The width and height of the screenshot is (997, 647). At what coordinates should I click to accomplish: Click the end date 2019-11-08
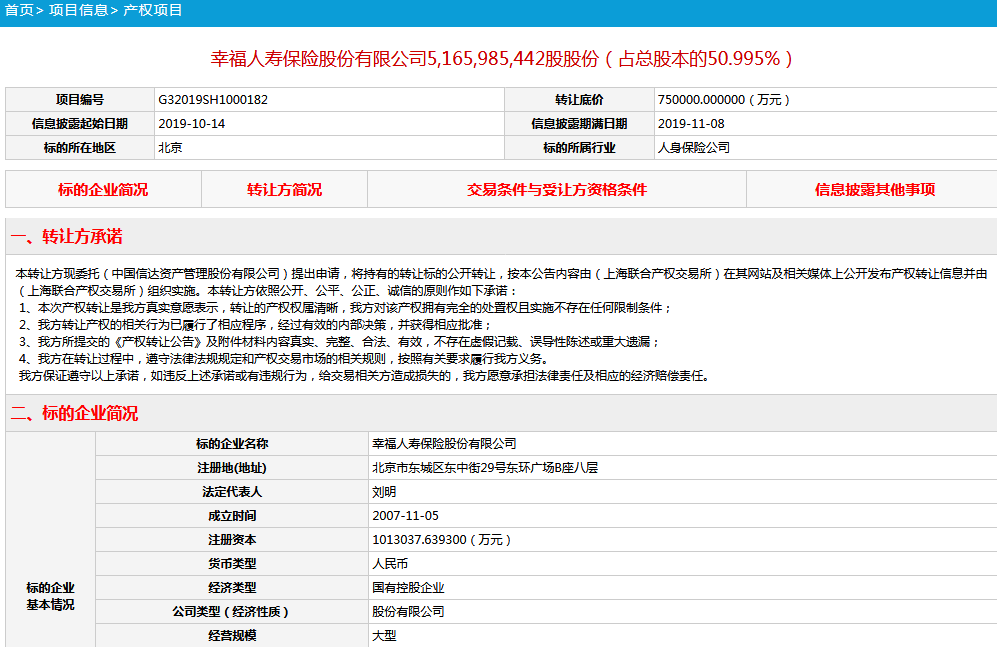pyautogui.click(x=690, y=124)
